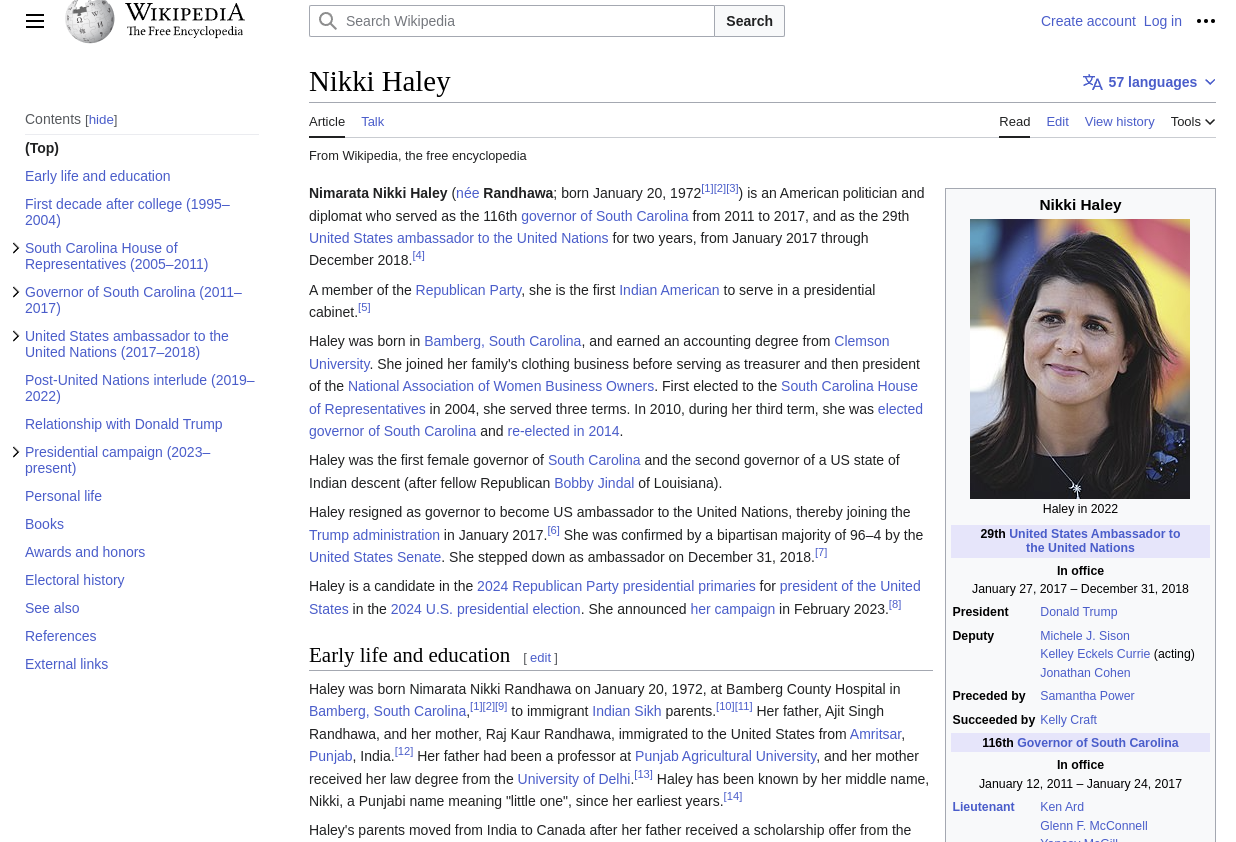1236x842 pixels.
Task: Open Nikki Haley infobox photo
Action: 1080,359
